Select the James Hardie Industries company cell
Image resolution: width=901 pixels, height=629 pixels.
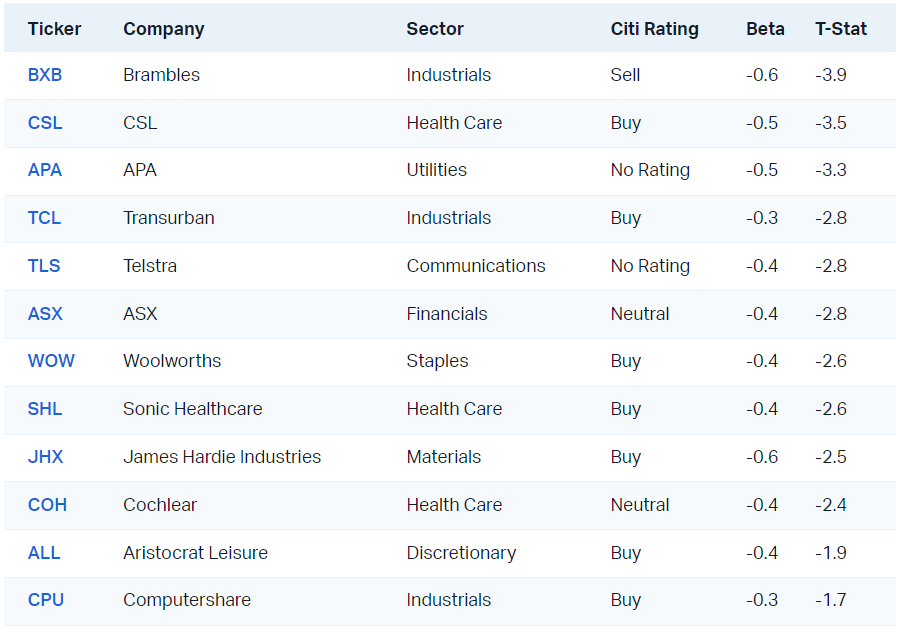222,457
